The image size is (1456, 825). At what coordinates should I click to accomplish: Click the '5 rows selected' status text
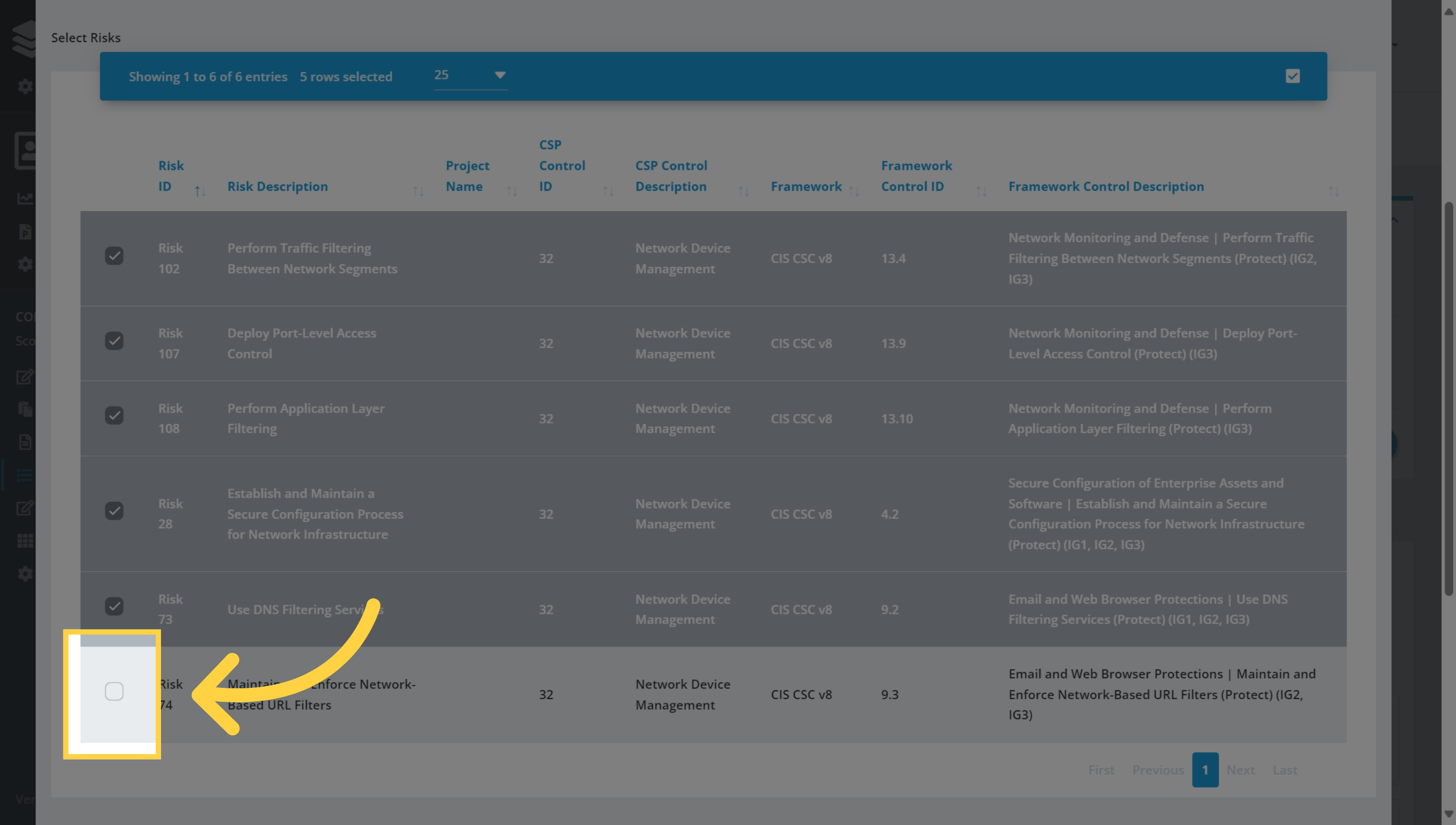(x=345, y=76)
